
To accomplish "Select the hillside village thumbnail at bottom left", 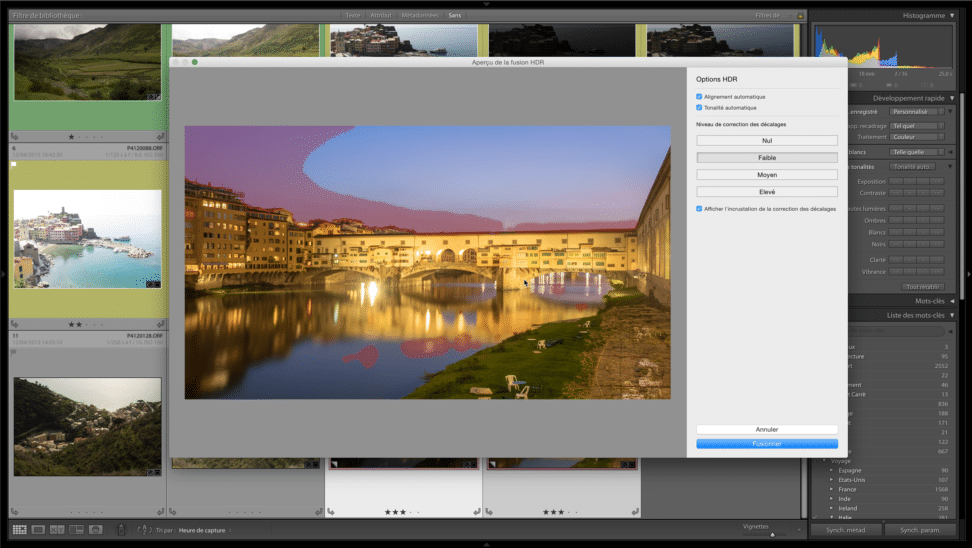I will [87, 426].
